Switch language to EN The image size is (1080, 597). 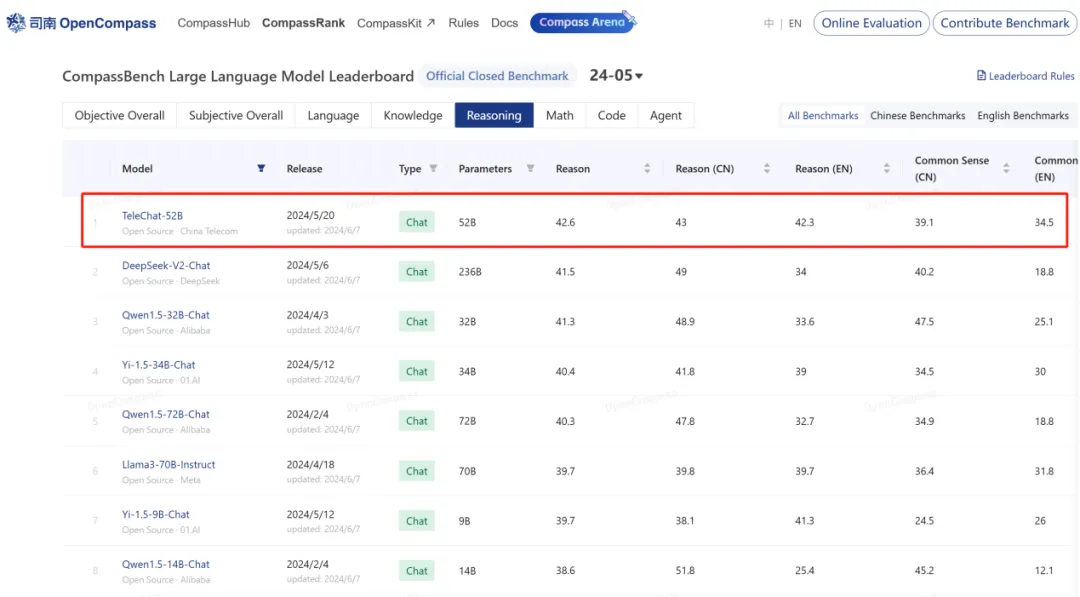click(x=795, y=23)
